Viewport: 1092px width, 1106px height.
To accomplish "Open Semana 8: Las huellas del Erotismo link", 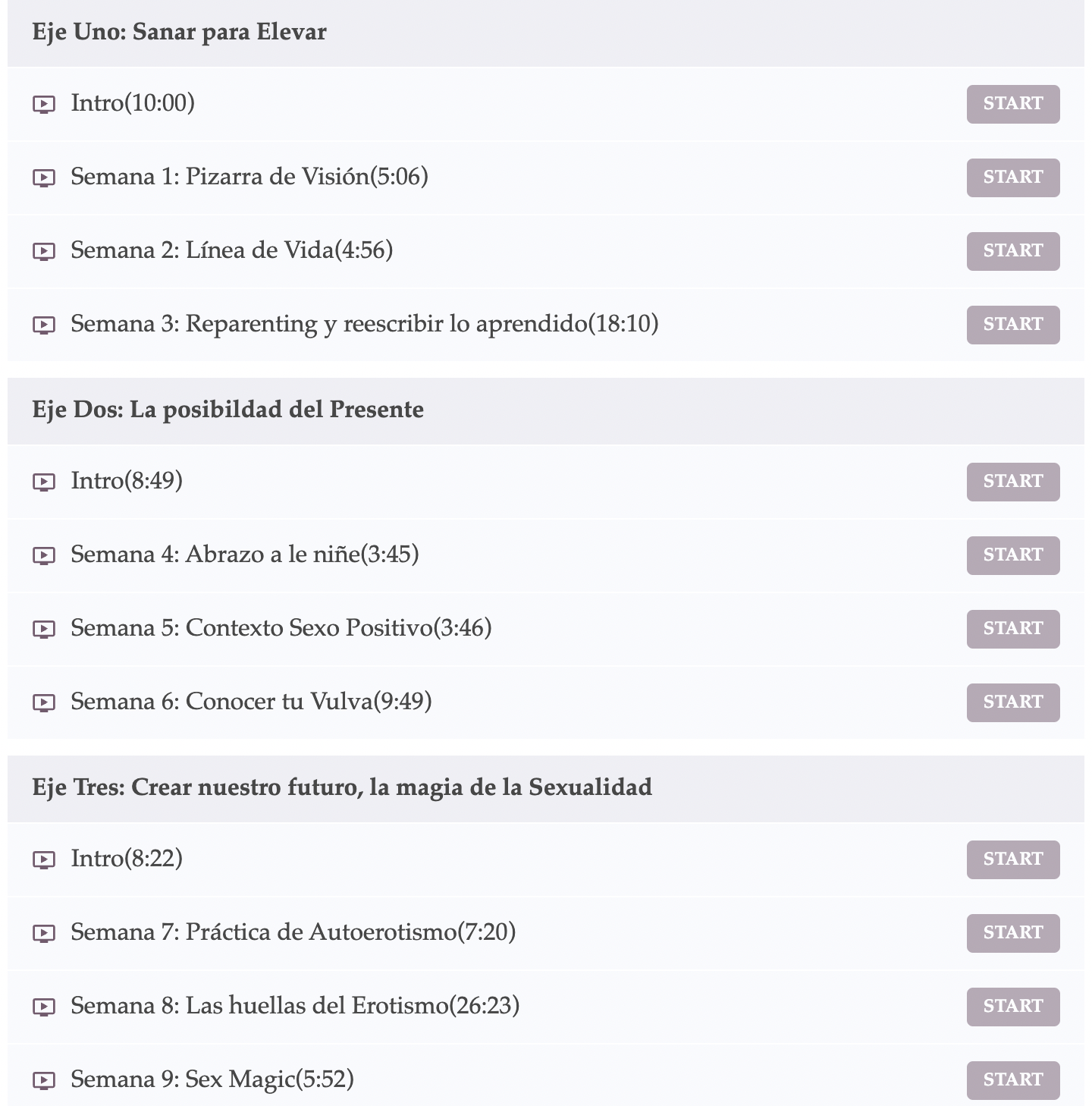I will coord(295,1006).
